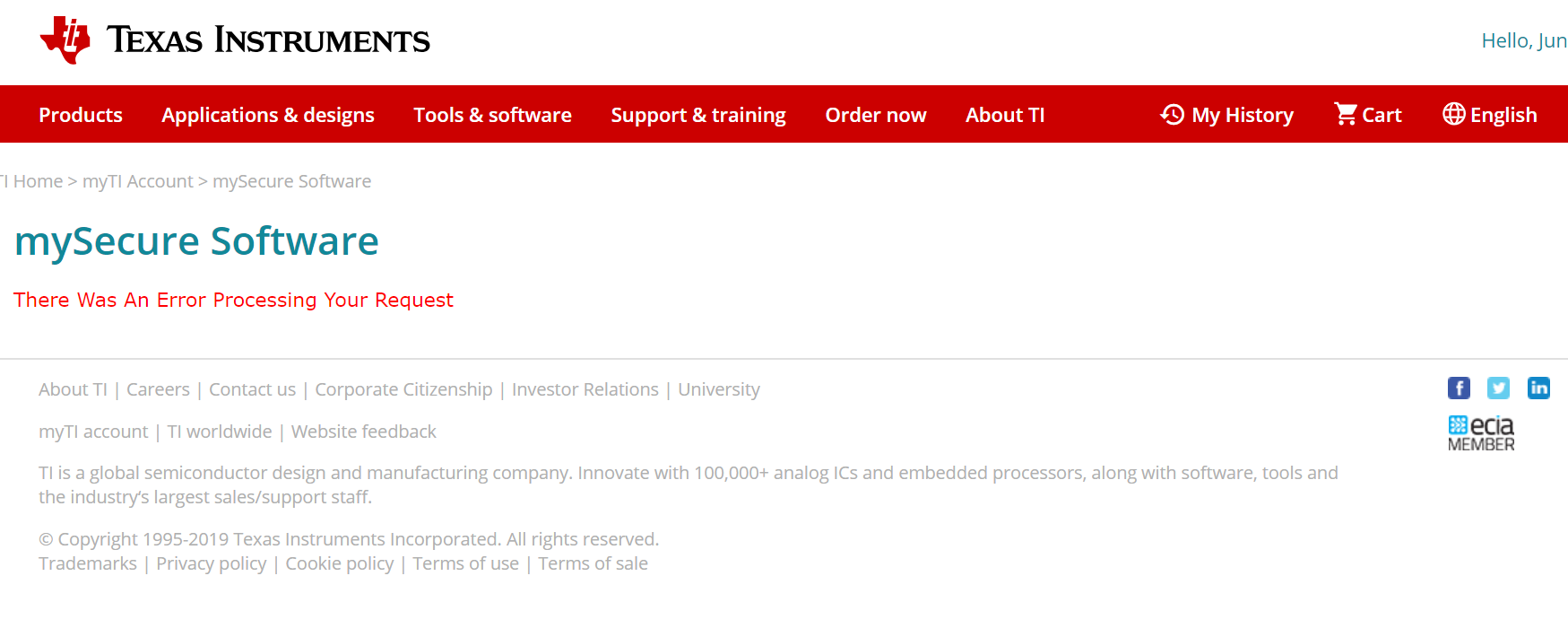
Task: Open My History in the navigation bar
Action: [1226, 115]
